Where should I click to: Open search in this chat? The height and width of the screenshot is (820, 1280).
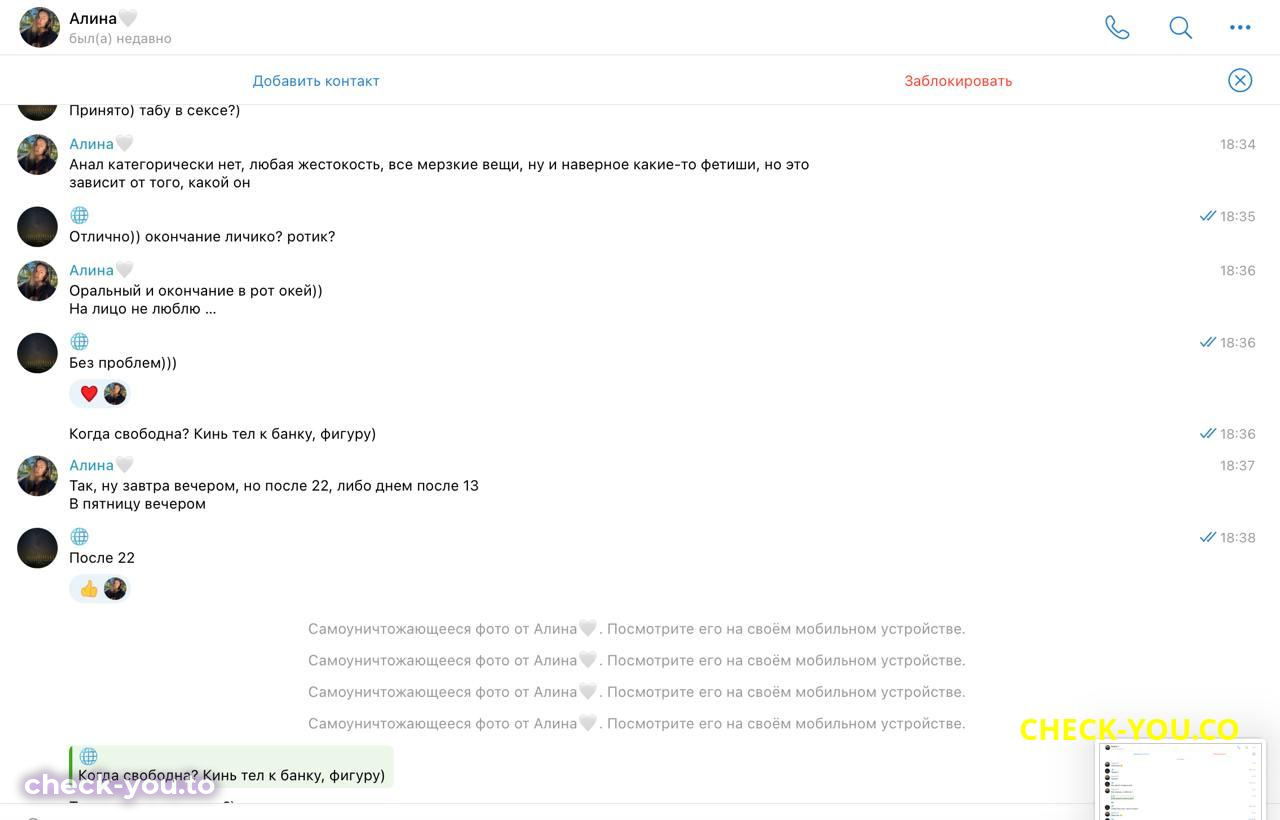click(x=1181, y=27)
